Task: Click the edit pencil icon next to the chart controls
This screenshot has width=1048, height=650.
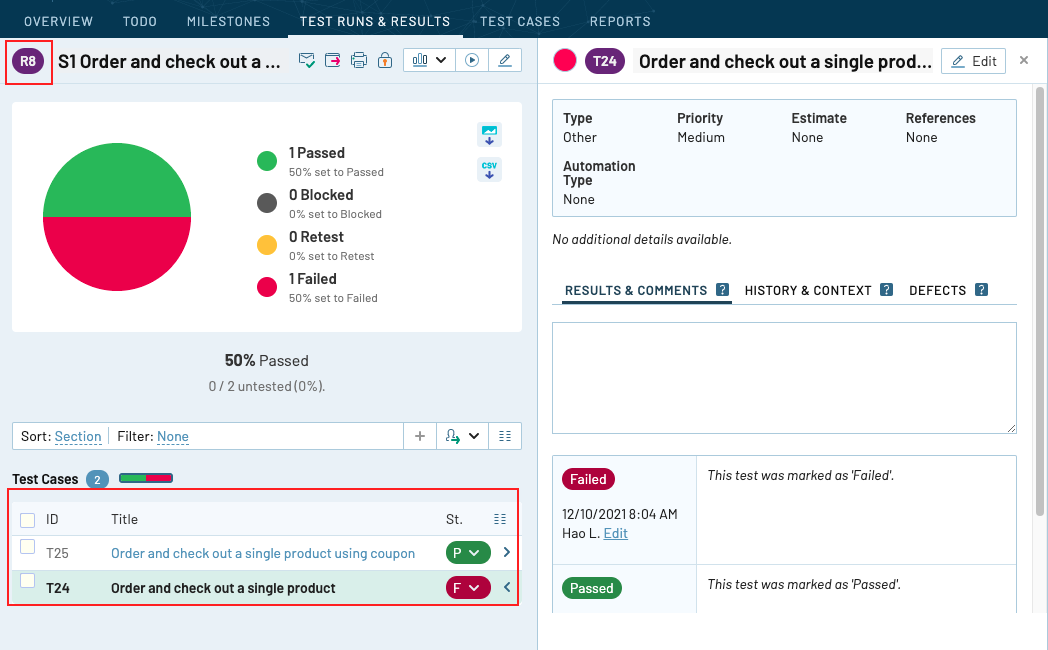Action: coord(505,60)
